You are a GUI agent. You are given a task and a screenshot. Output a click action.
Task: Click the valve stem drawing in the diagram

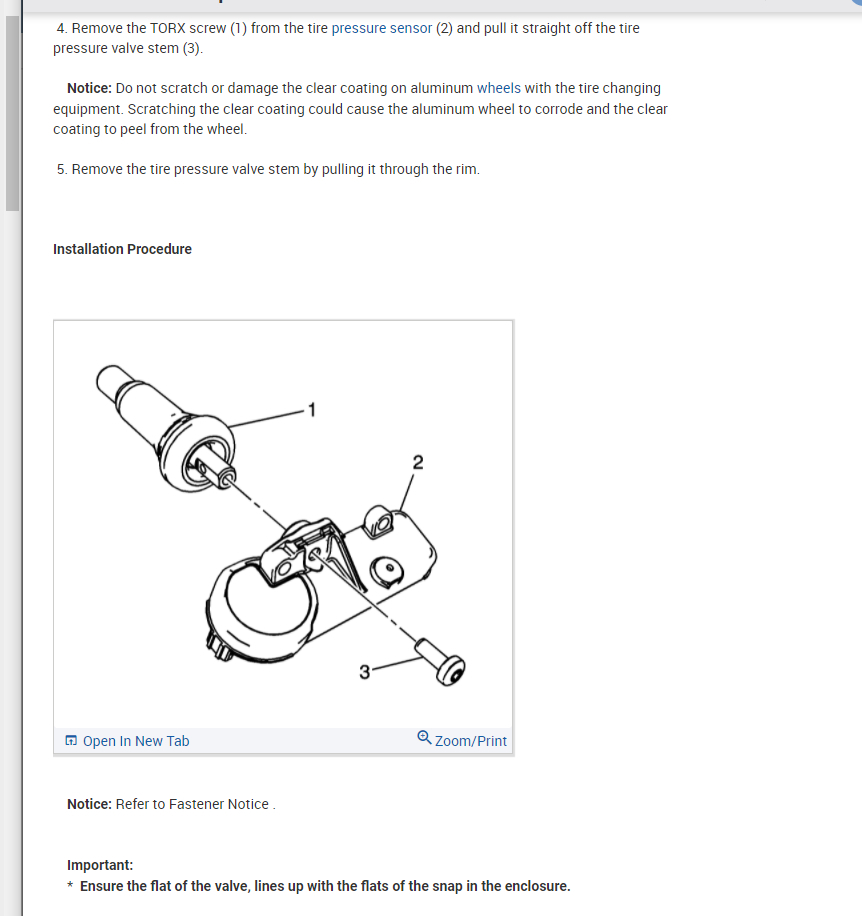click(165, 429)
